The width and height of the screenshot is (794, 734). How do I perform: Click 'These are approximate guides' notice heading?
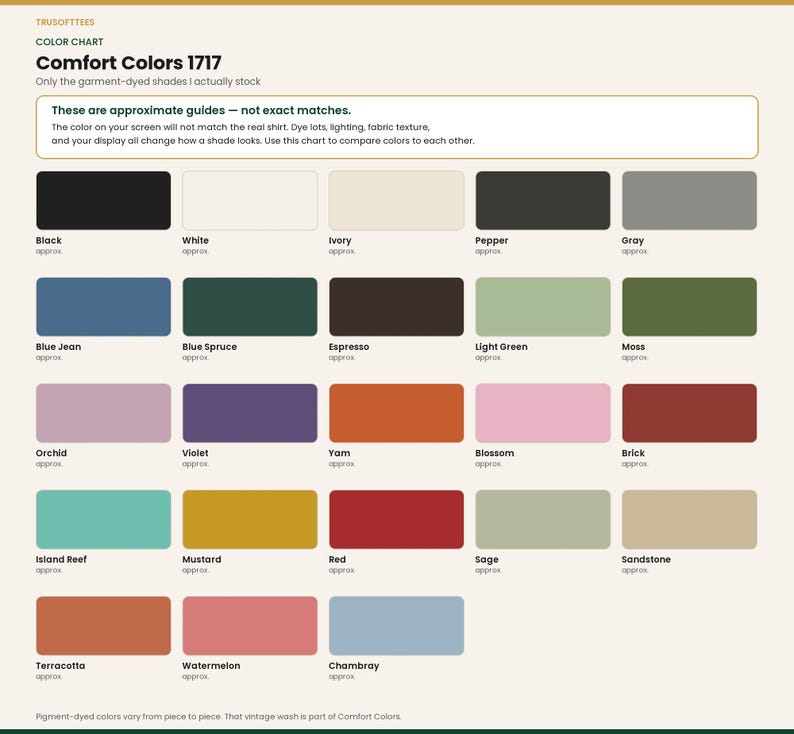coord(201,110)
